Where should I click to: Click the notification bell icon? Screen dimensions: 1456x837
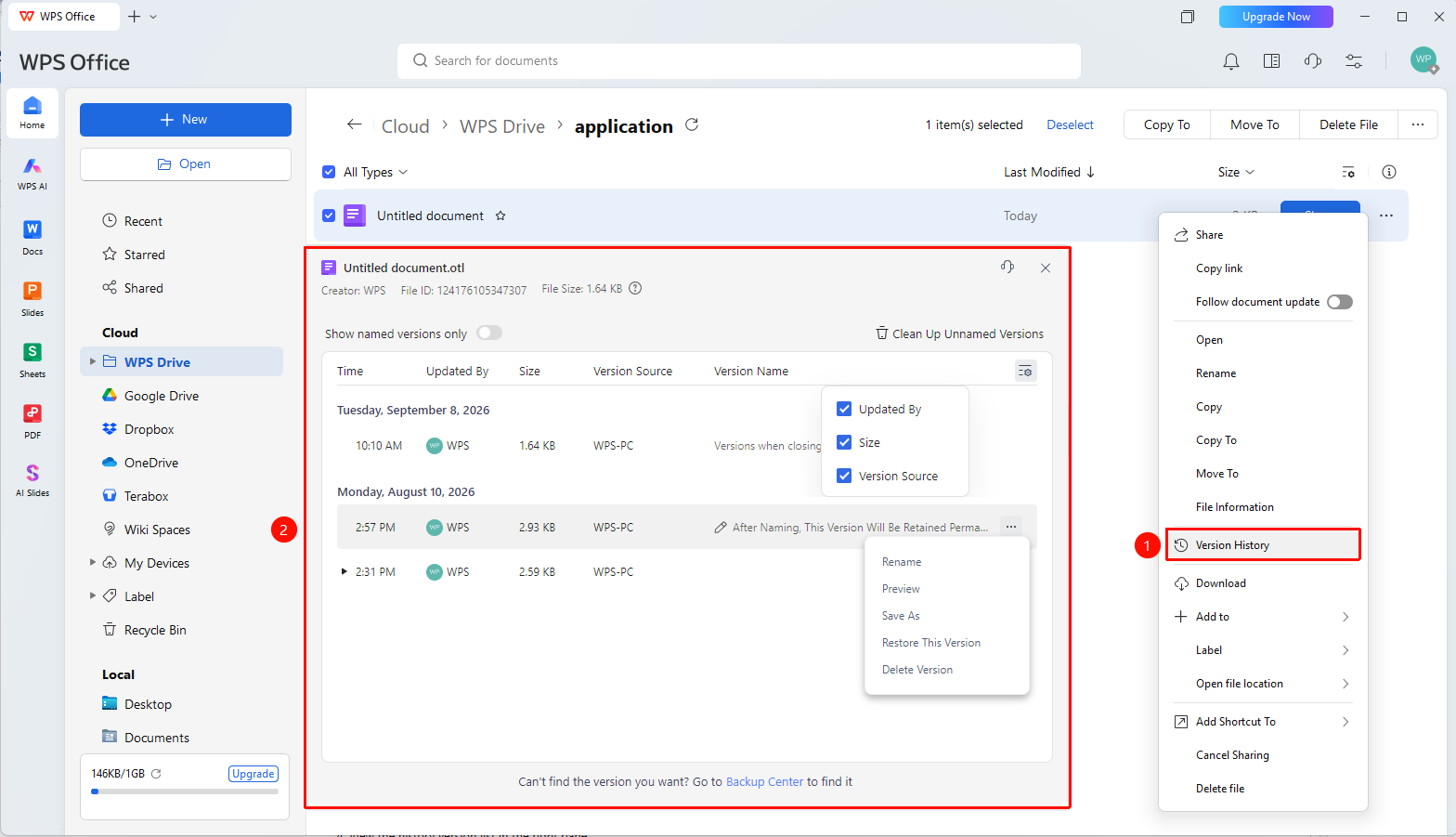1231,61
